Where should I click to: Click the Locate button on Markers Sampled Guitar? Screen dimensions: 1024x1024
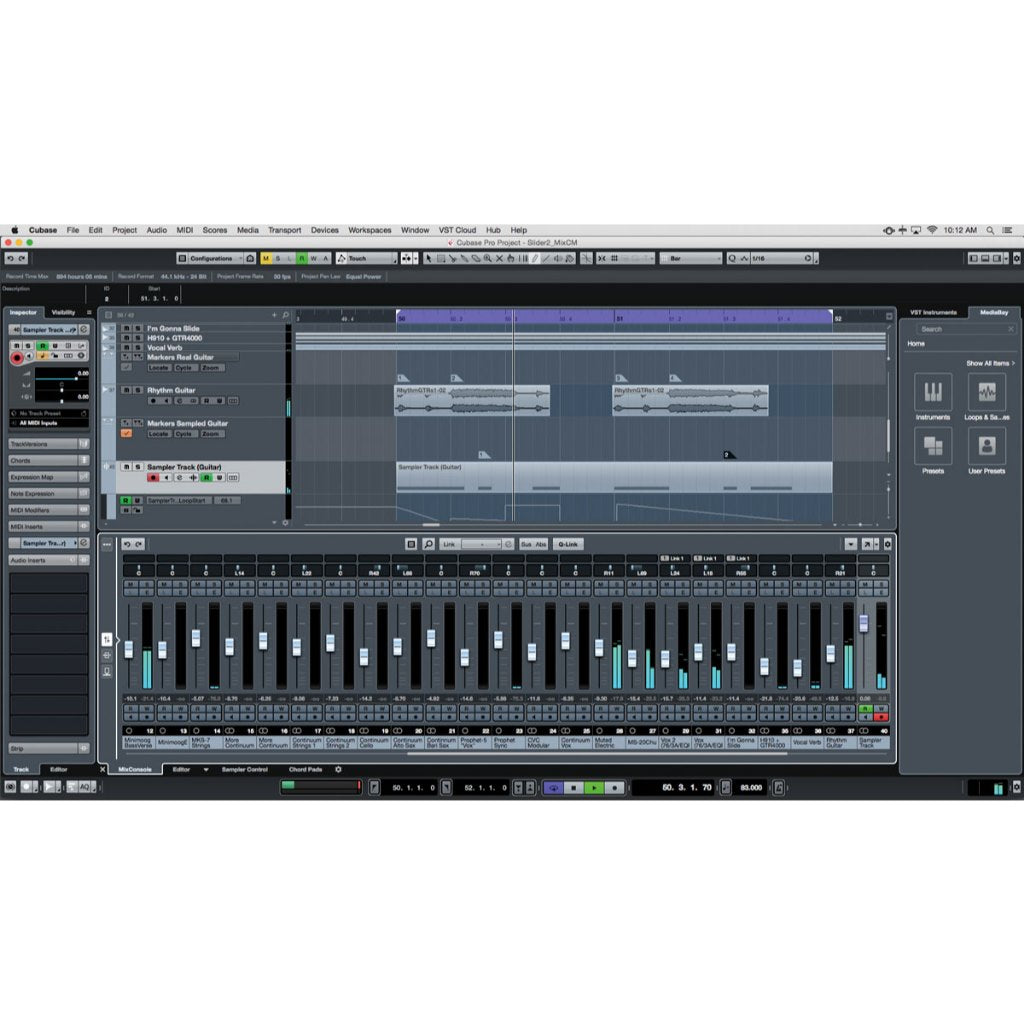[x=159, y=434]
